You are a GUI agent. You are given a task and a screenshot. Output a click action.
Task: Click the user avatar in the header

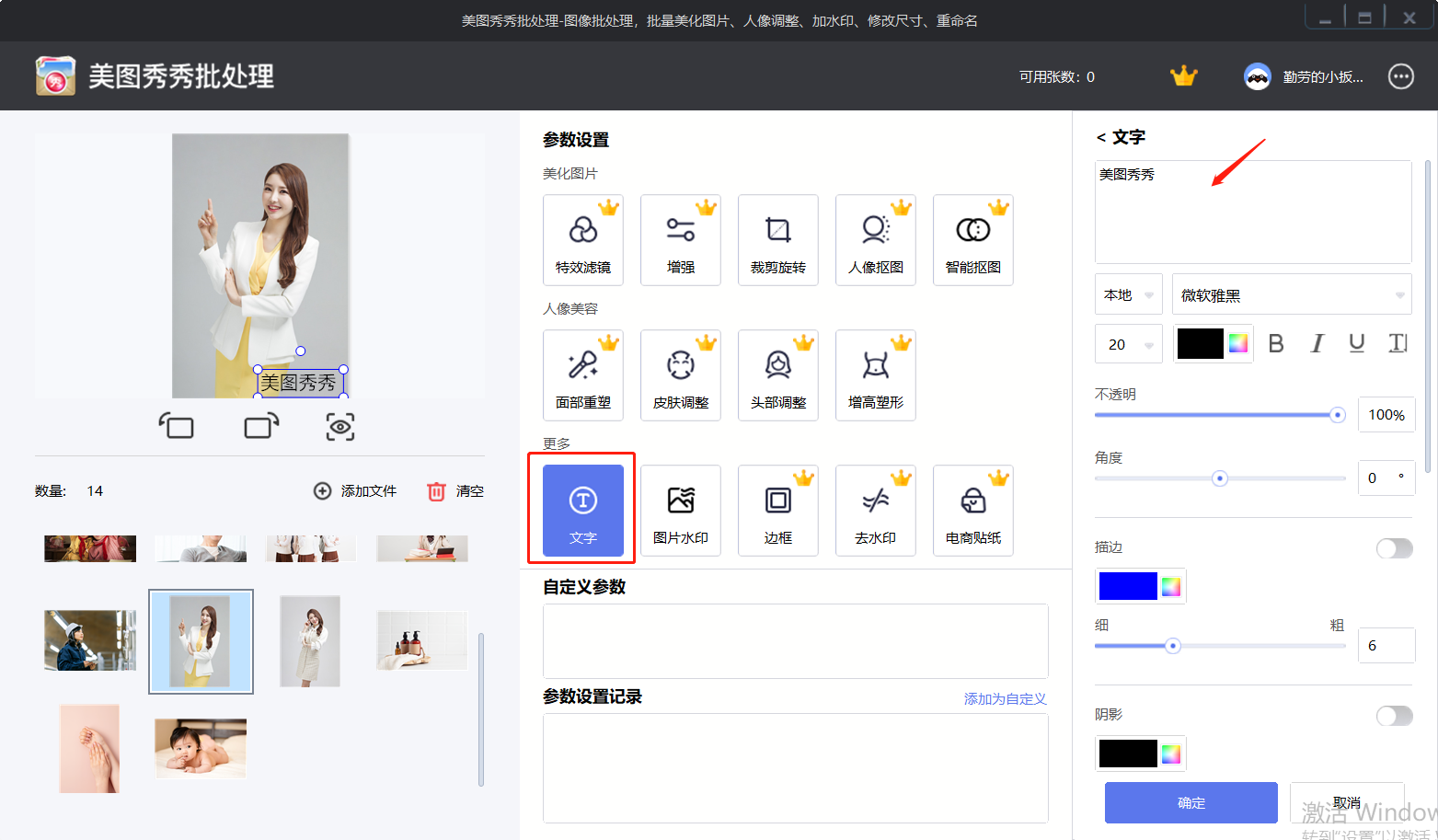1257,76
